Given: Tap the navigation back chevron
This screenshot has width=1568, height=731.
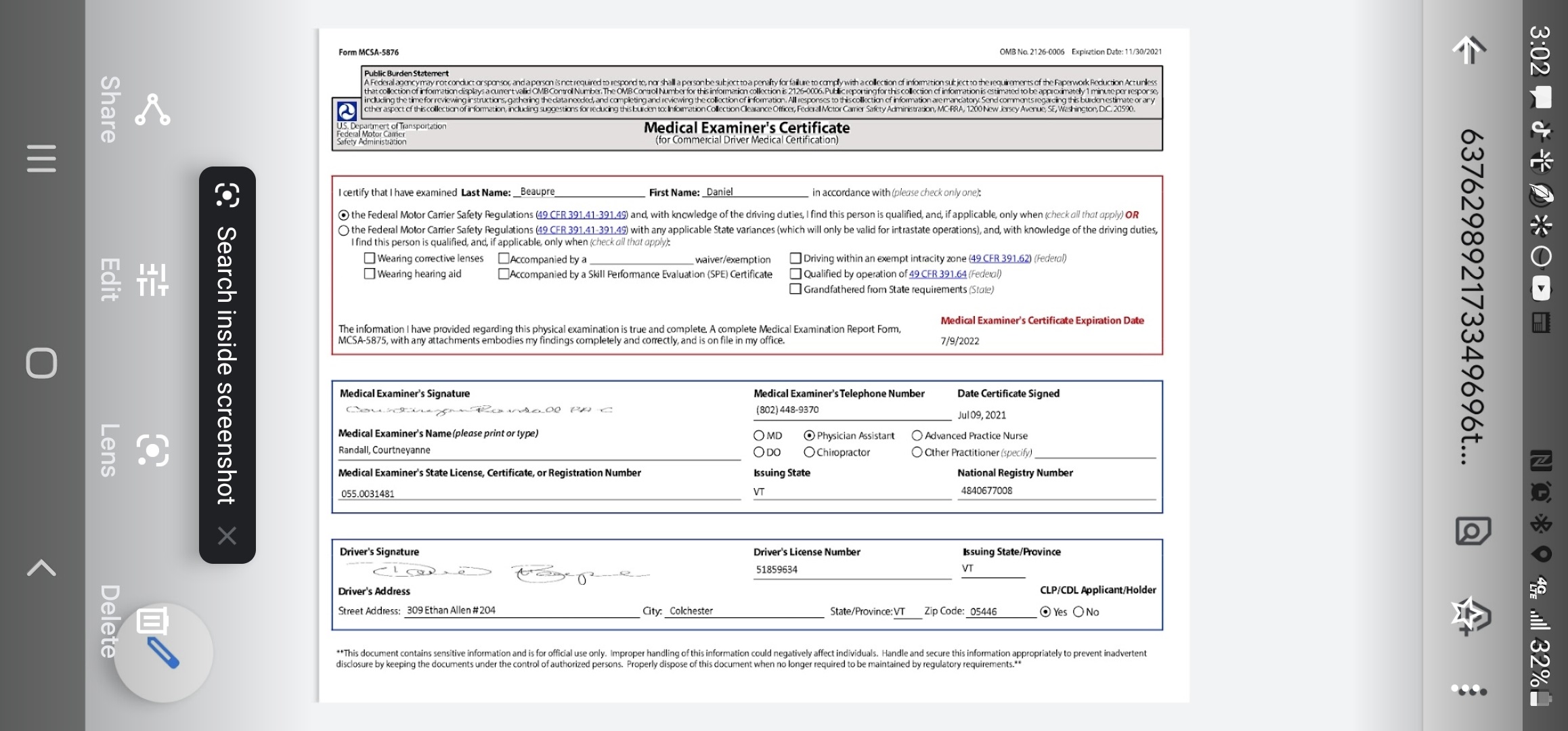Looking at the screenshot, I should (41, 567).
